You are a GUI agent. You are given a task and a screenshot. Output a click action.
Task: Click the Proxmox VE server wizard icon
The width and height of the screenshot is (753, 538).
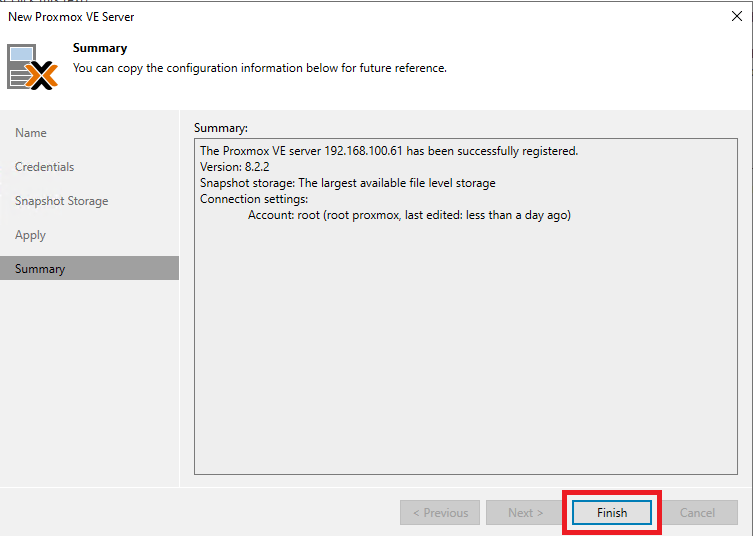point(33,66)
